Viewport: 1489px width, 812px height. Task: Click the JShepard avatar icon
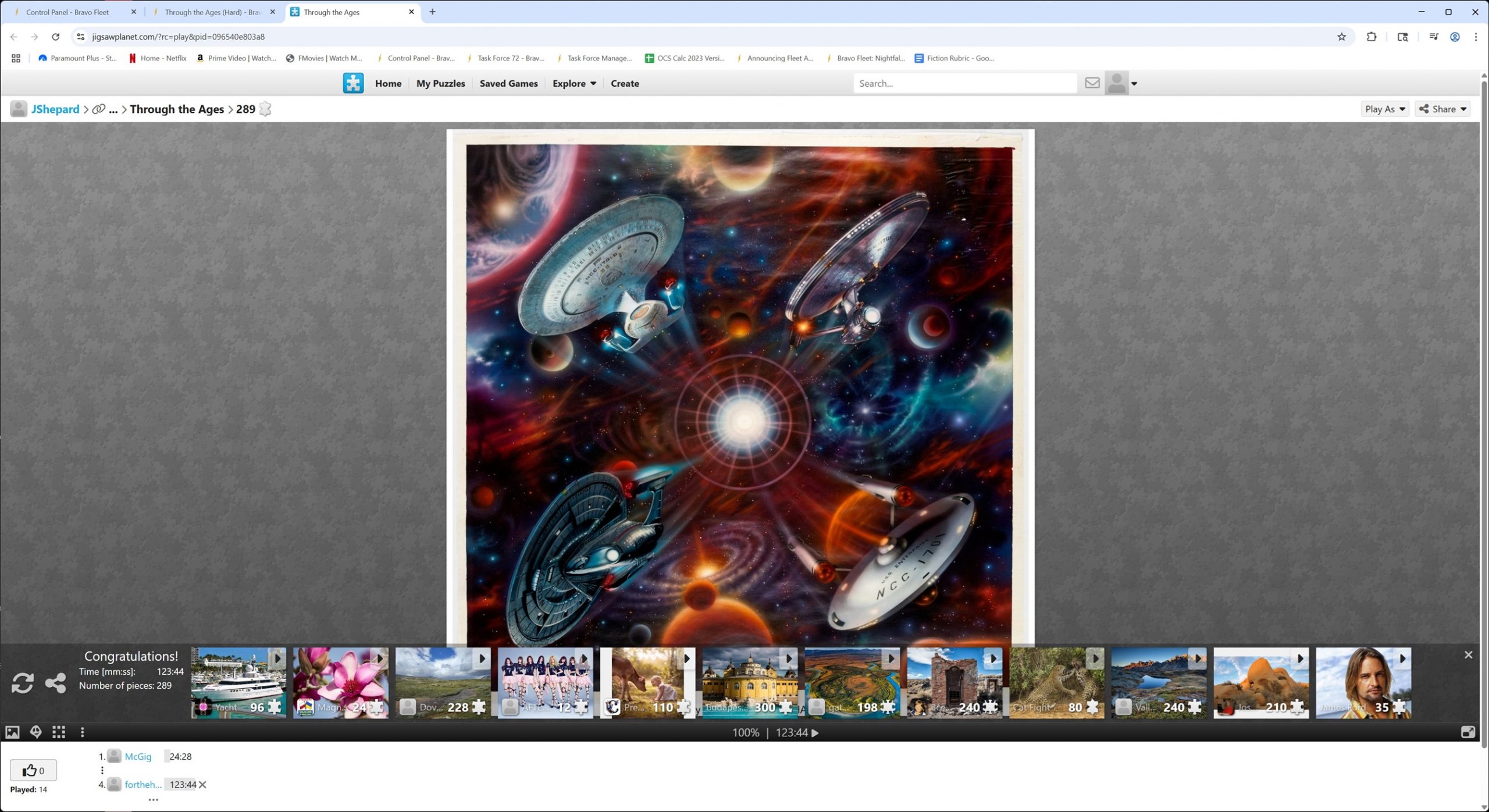point(19,109)
